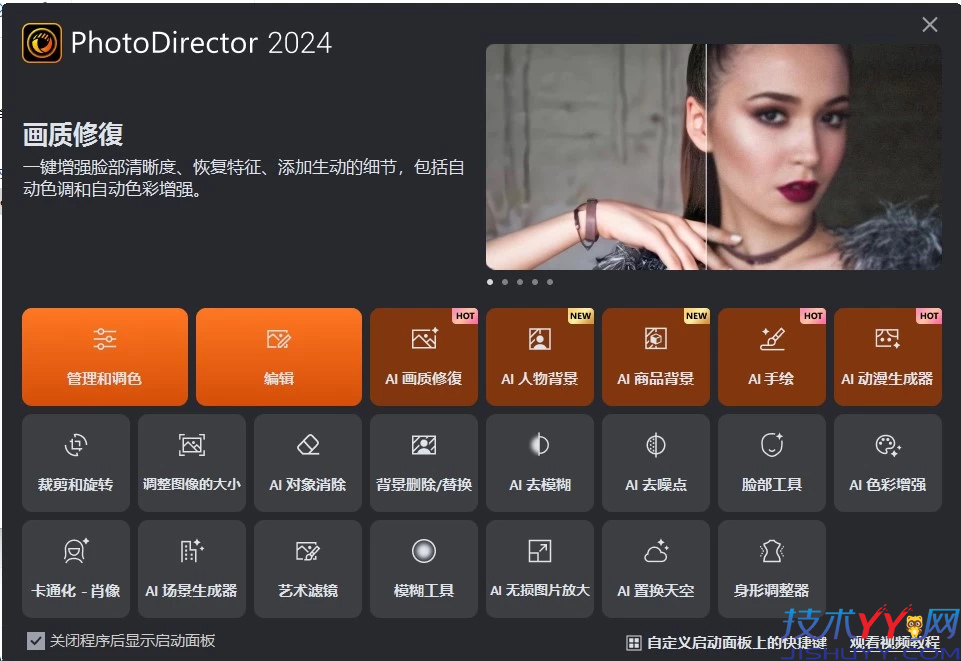The height and width of the screenshot is (661, 961).
Task: Open AI 对象消除
Action: 307,463
